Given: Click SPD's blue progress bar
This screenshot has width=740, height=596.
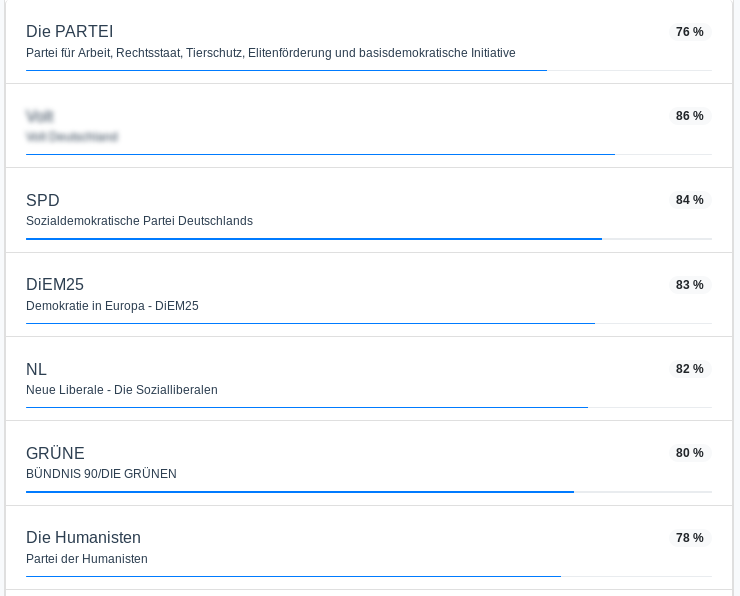Looking at the screenshot, I should (x=369, y=239).
